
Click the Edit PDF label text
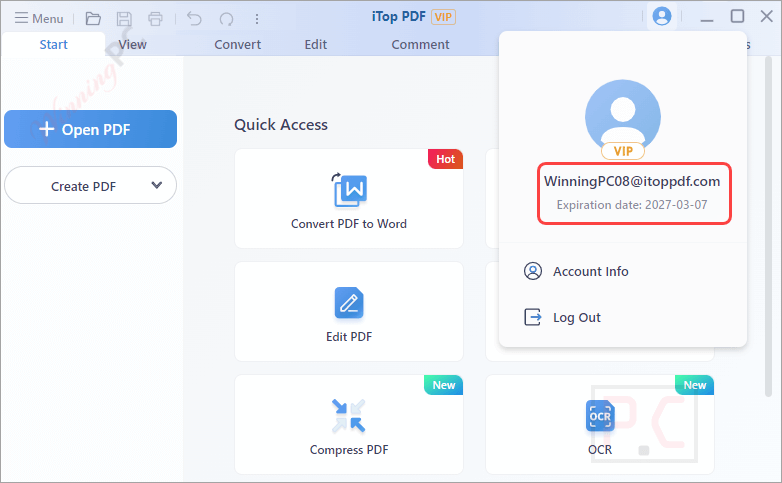(x=349, y=337)
